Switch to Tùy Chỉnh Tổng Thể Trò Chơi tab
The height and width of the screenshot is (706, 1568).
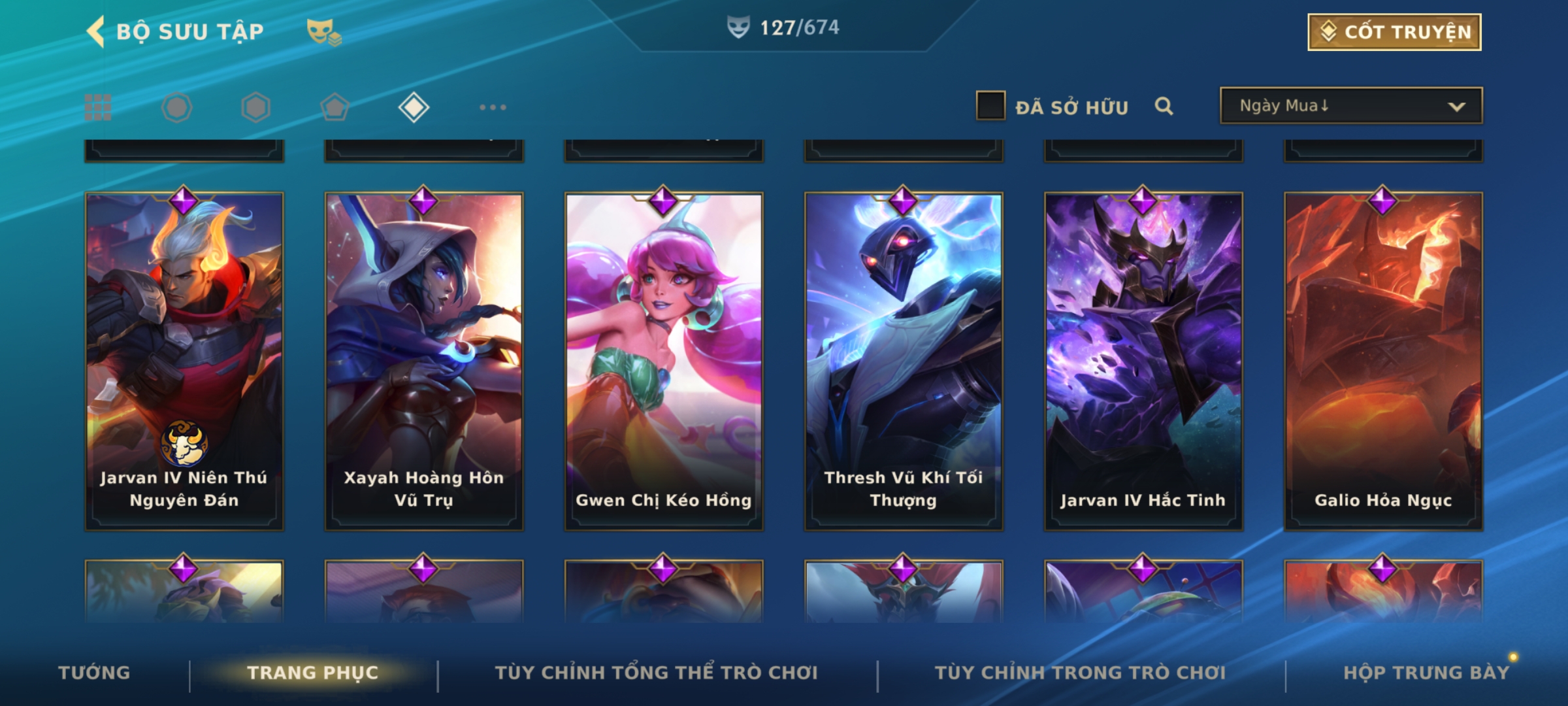[x=657, y=673]
